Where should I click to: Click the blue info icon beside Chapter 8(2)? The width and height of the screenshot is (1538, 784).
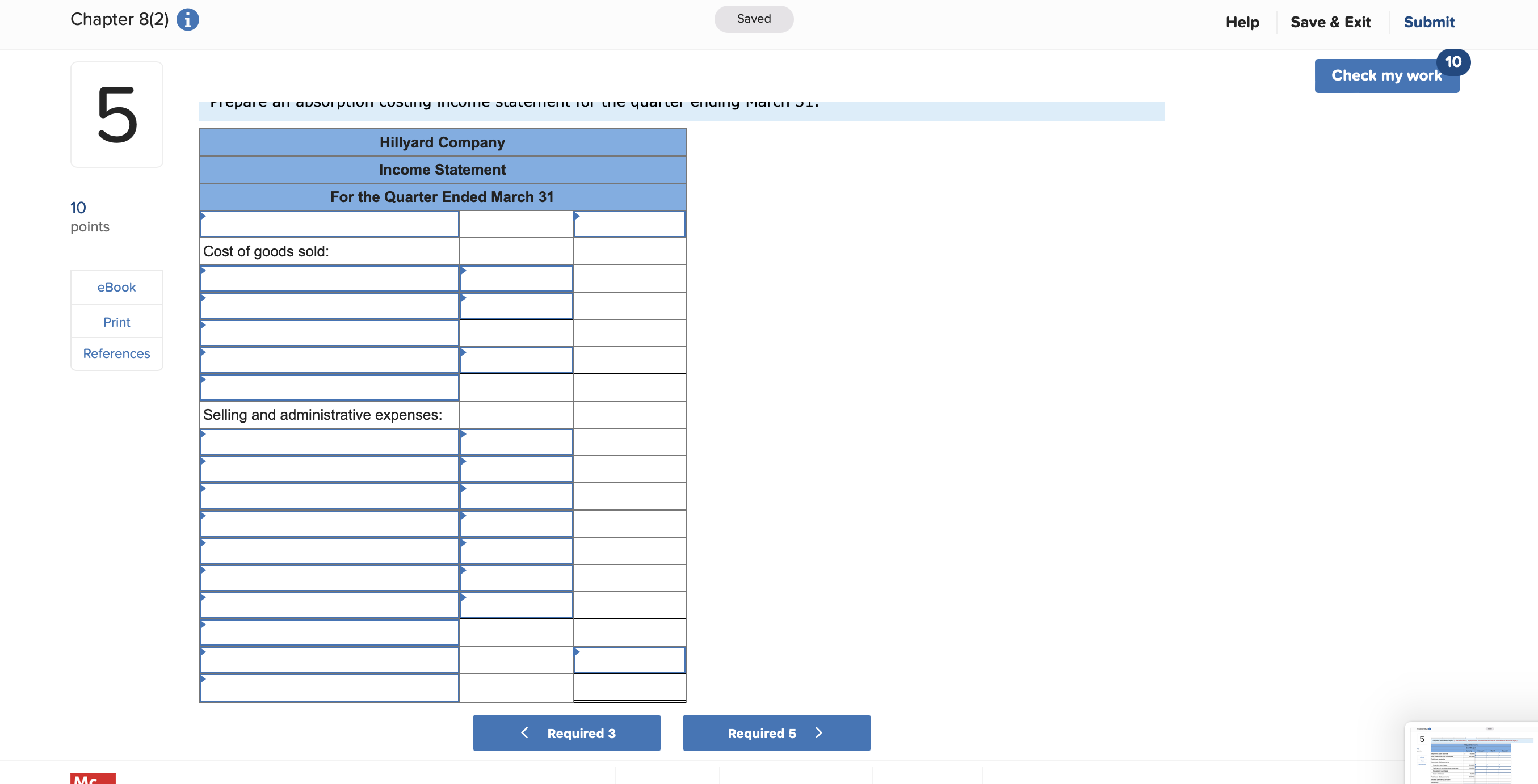pyautogui.click(x=187, y=20)
